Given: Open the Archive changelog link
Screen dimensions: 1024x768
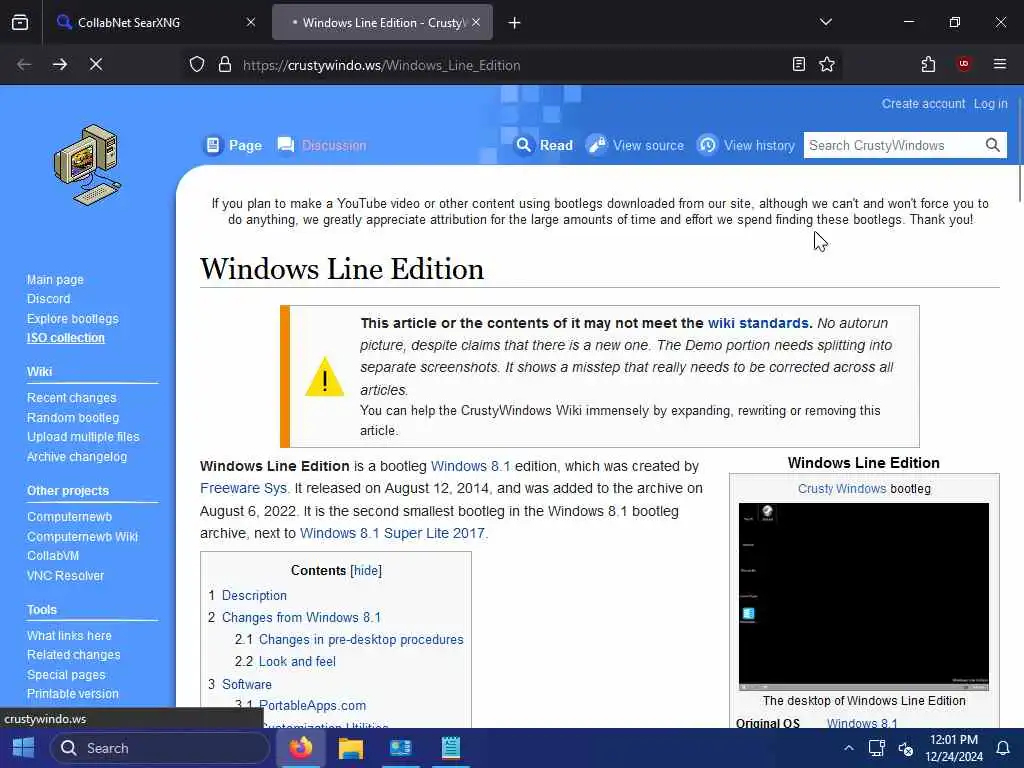Looking at the screenshot, I should tap(76, 456).
